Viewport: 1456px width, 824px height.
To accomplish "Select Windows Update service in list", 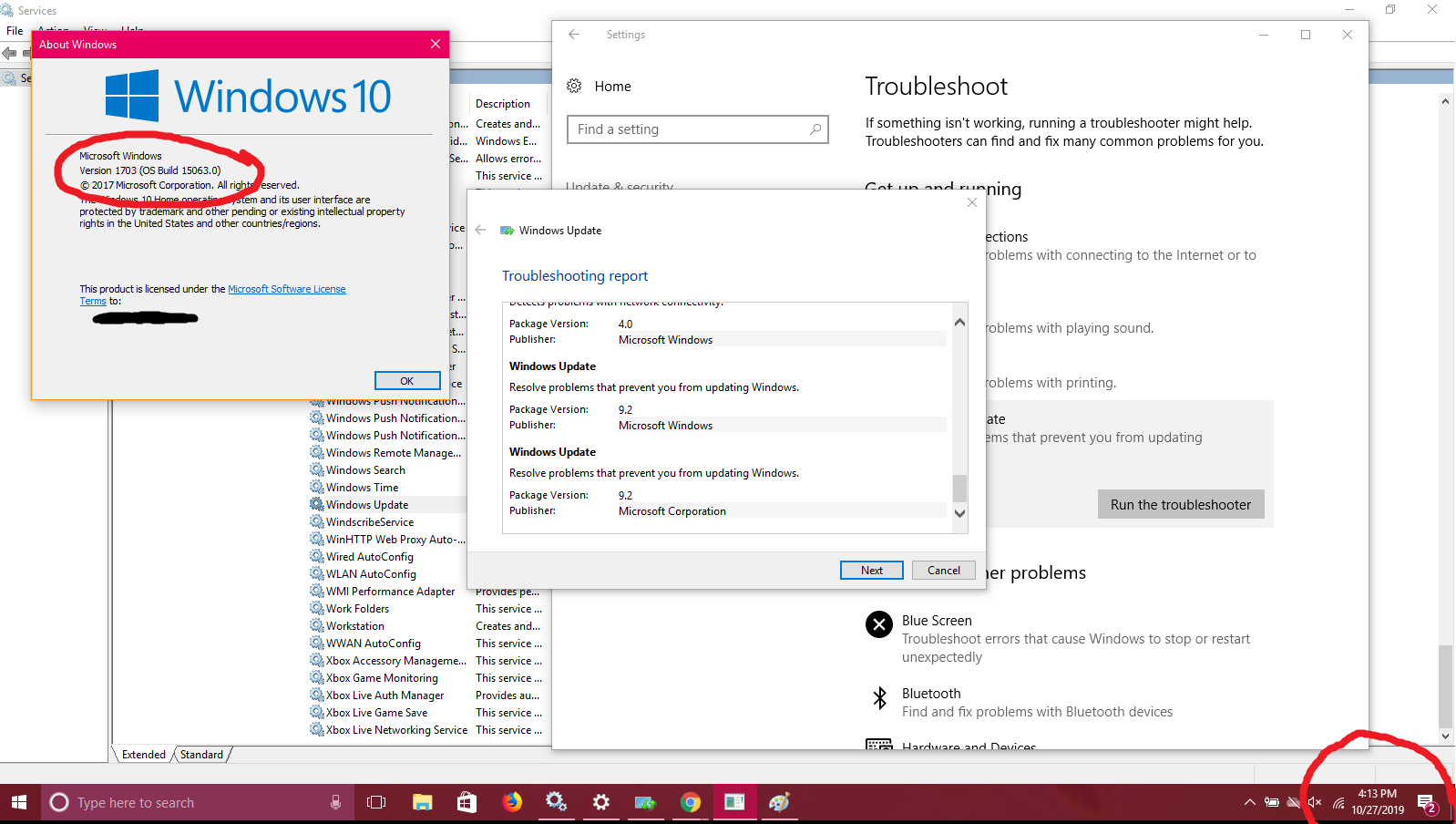I will point(367,505).
